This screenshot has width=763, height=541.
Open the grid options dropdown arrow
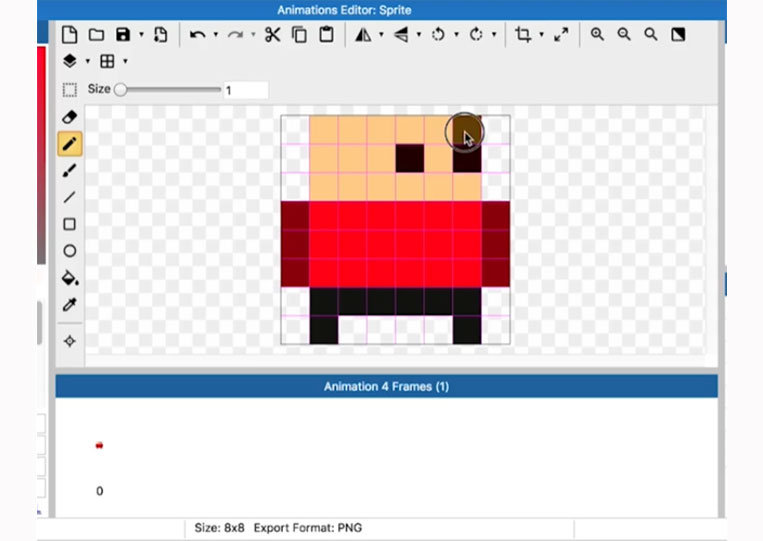125,61
